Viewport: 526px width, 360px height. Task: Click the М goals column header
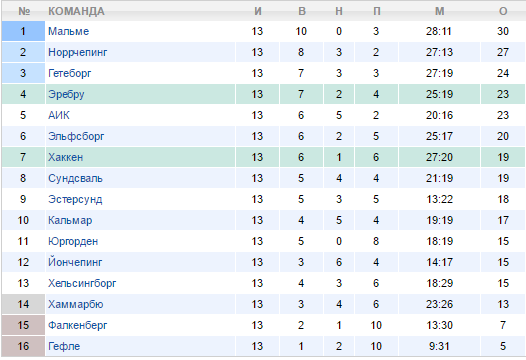(x=439, y=11)
